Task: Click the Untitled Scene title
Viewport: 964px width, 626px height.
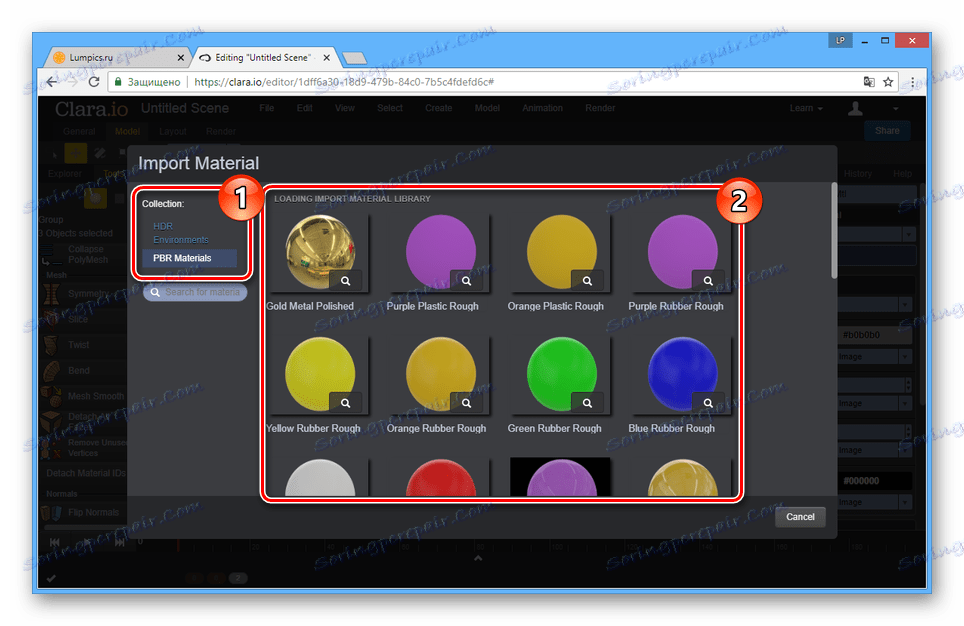Action: click(x=184, y=108)
